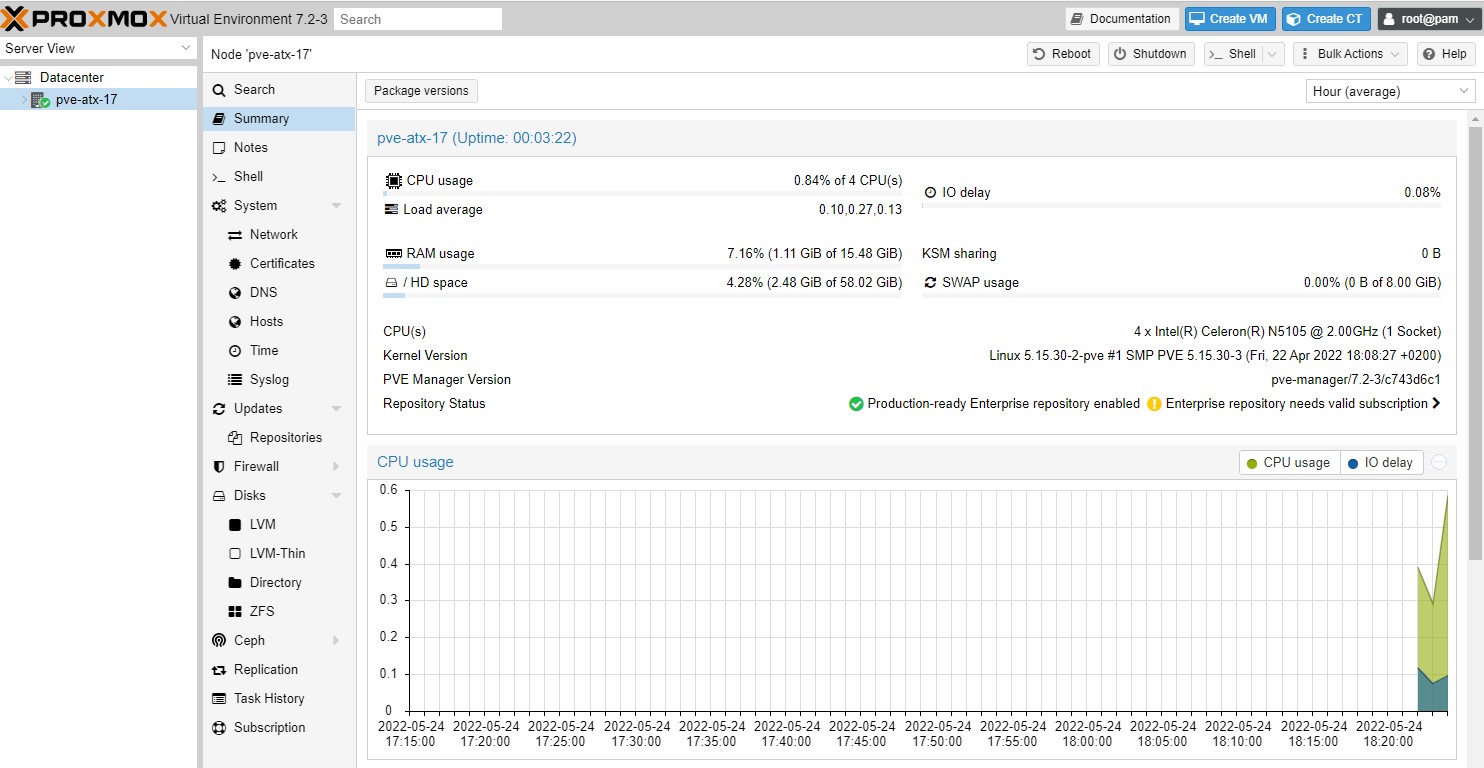Click the memory icon beside RAM usage

point(393,254)
